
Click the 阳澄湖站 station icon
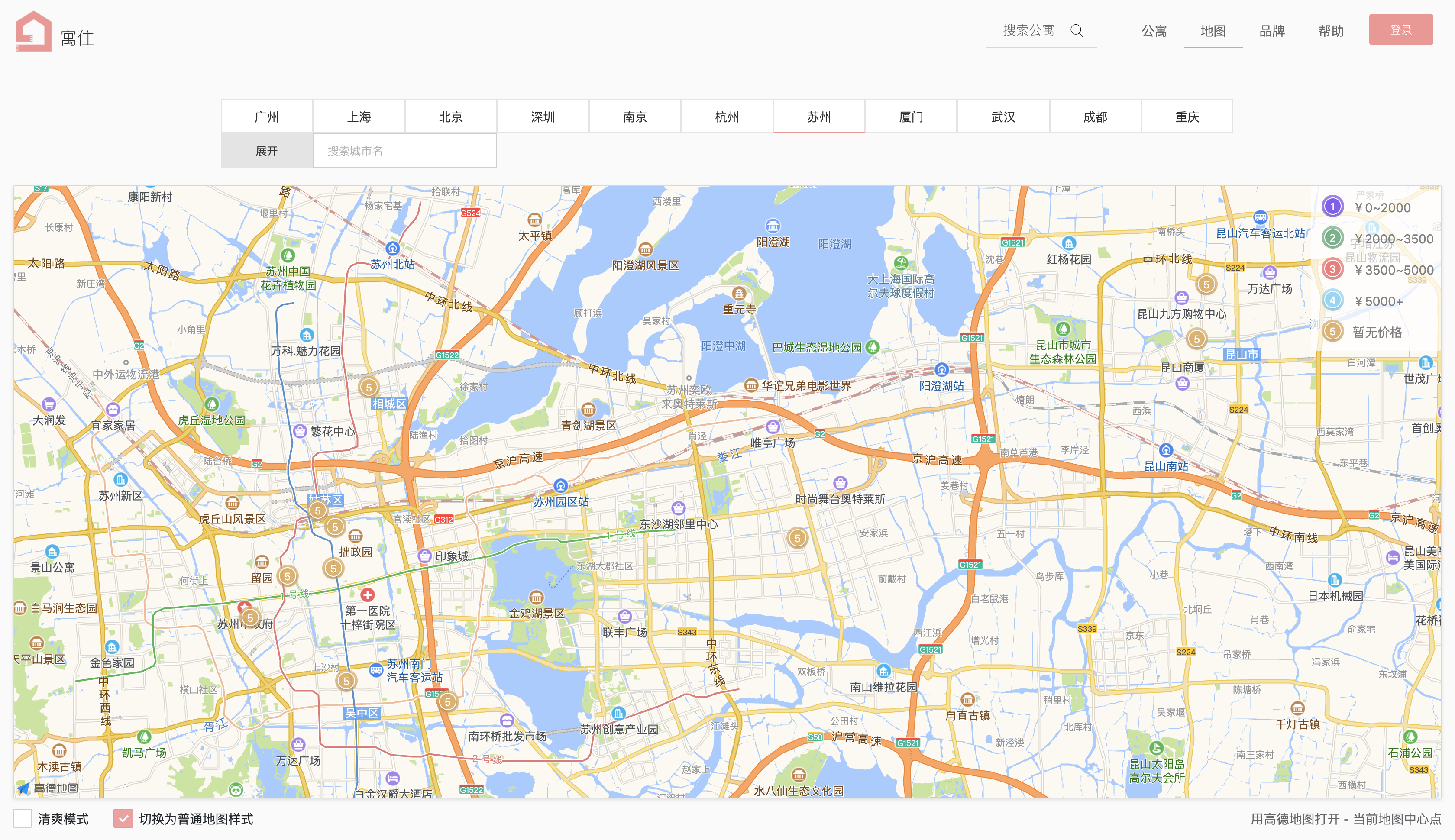point(941,369)
